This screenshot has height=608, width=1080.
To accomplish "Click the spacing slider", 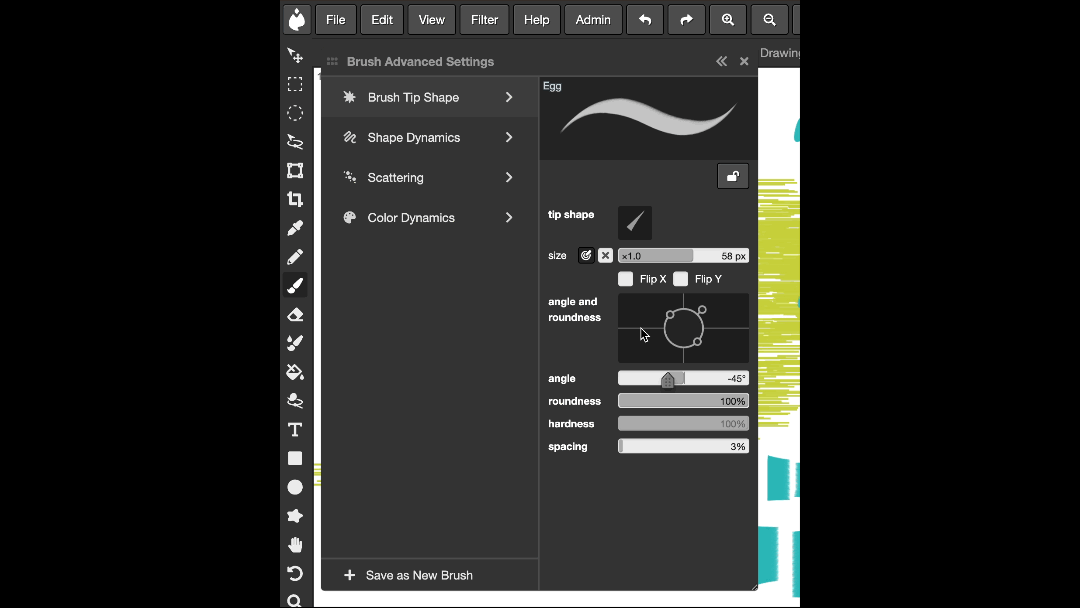I will [x=683, y=447].
